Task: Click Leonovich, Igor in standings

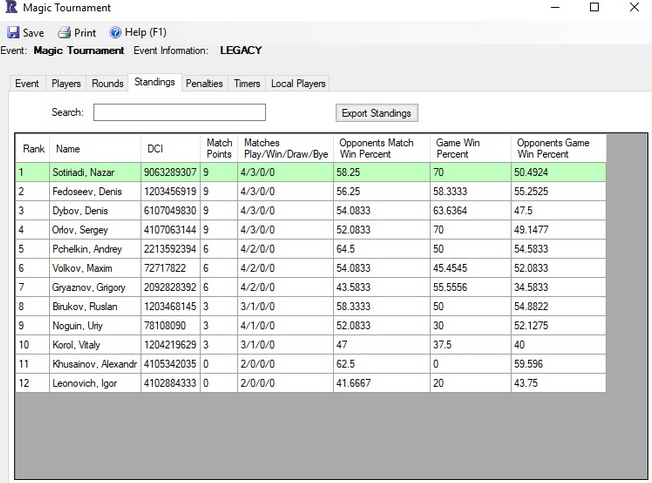Action: (94, 382)
